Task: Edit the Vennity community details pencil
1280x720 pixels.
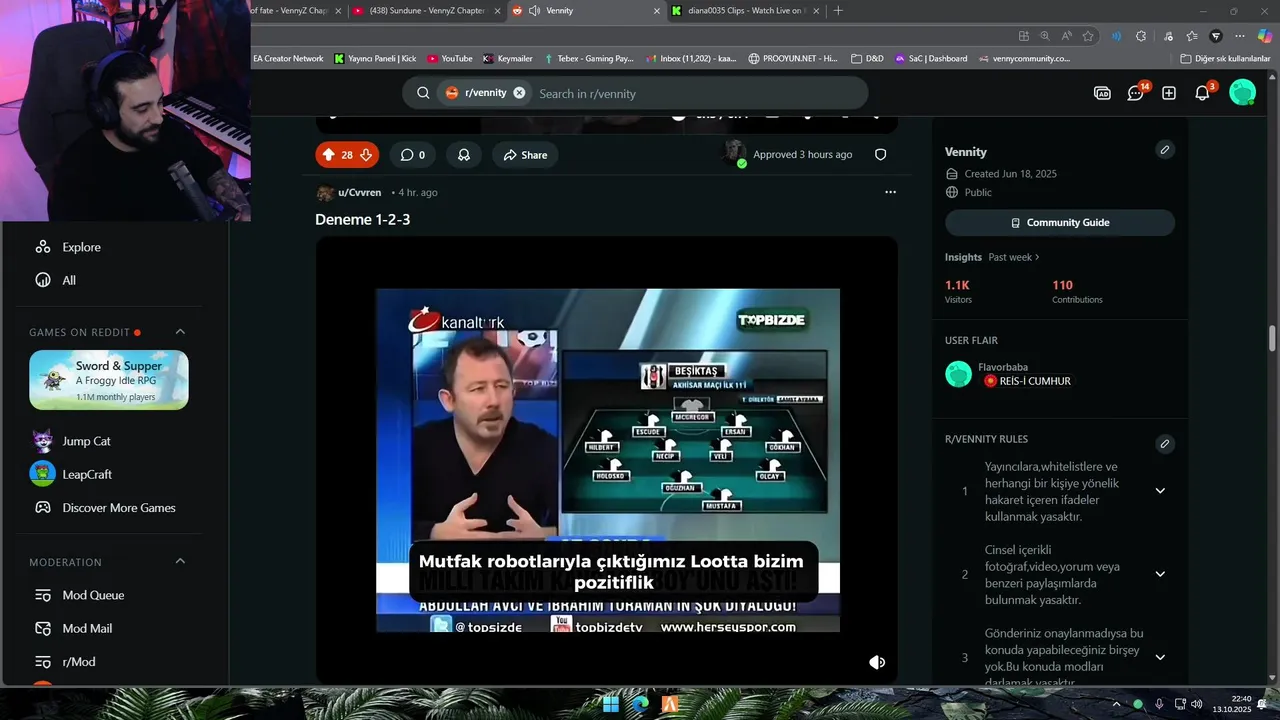Action: click(1165, 150)
